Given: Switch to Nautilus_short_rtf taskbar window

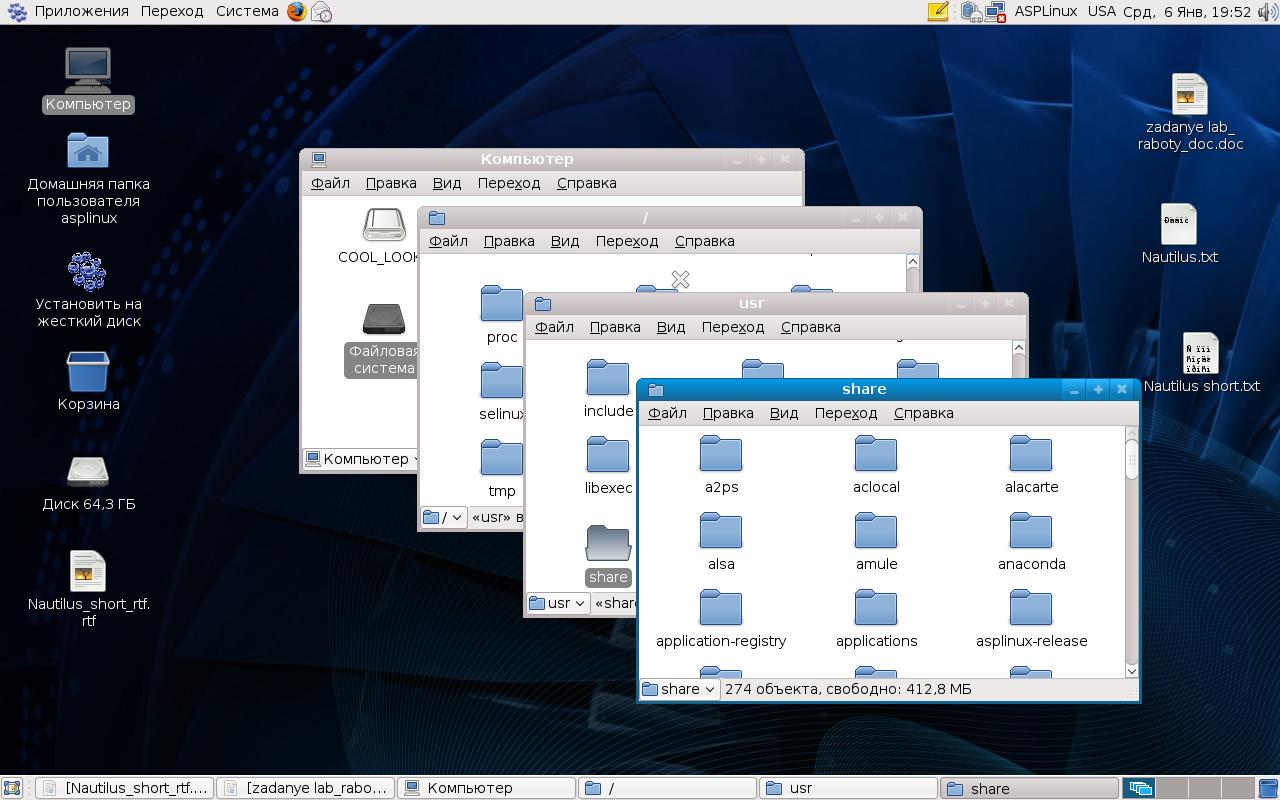Looking at the screenshot, I should click(x=125, y=788).
